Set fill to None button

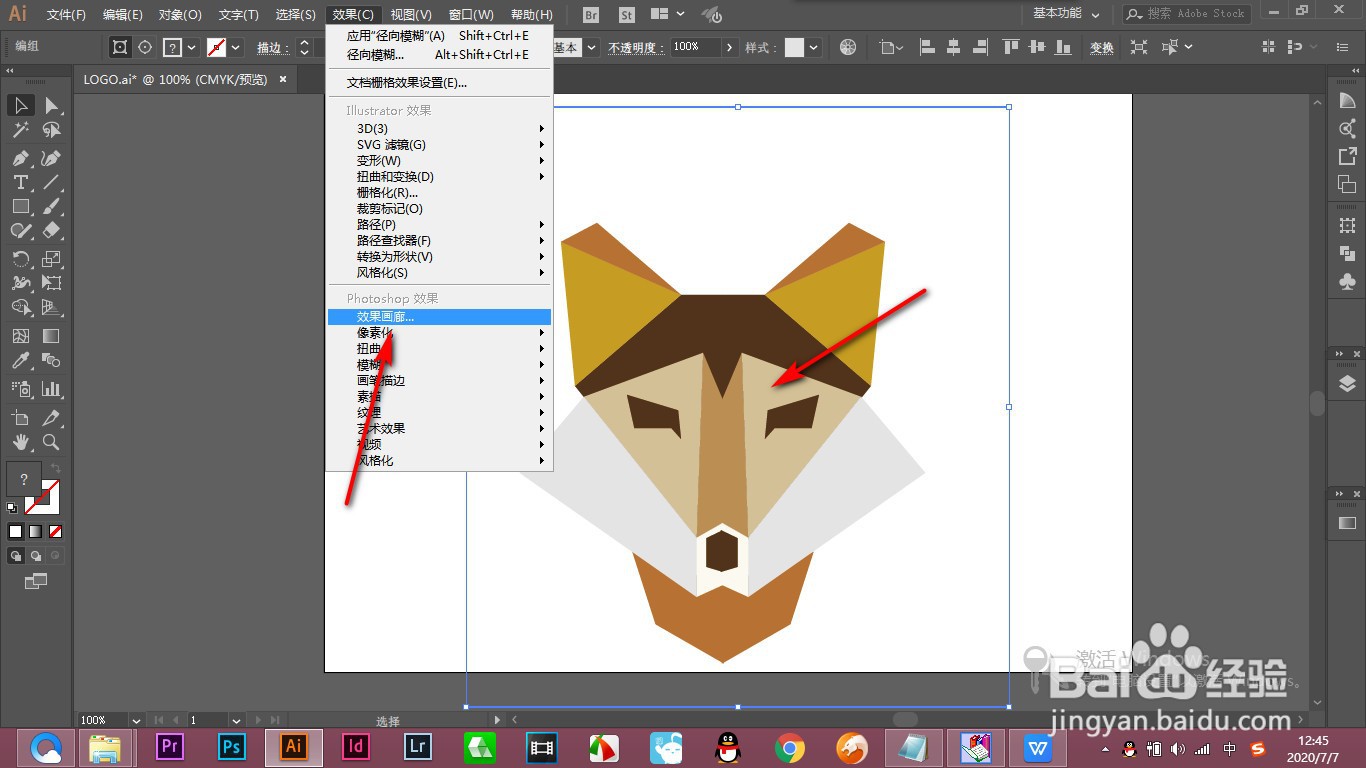(56, 532)
